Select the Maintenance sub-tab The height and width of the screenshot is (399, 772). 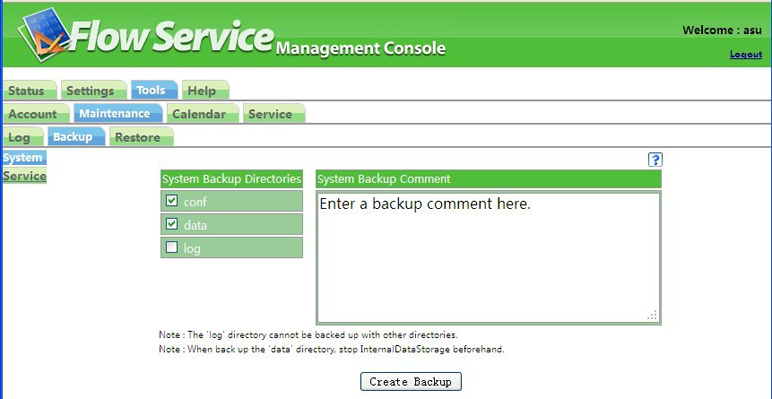tap(118, 113)
